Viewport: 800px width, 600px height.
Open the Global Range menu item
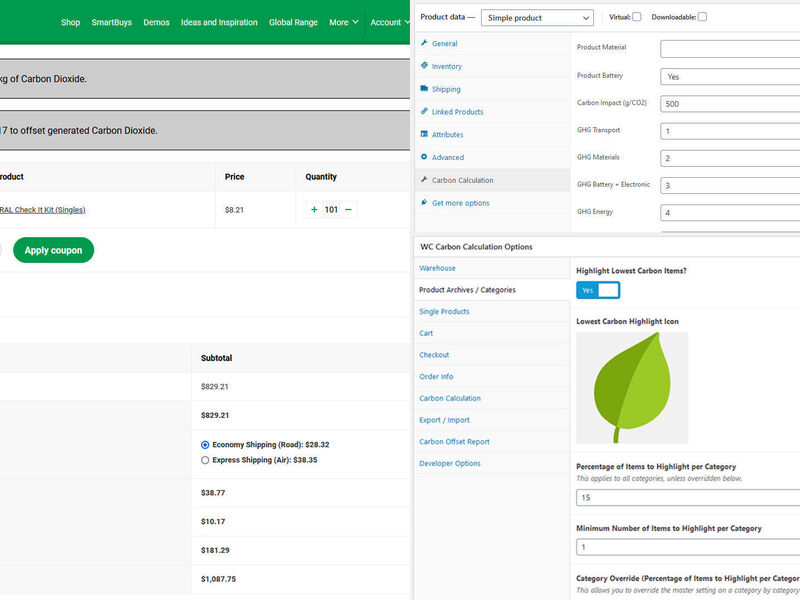(x=293, y=22)
